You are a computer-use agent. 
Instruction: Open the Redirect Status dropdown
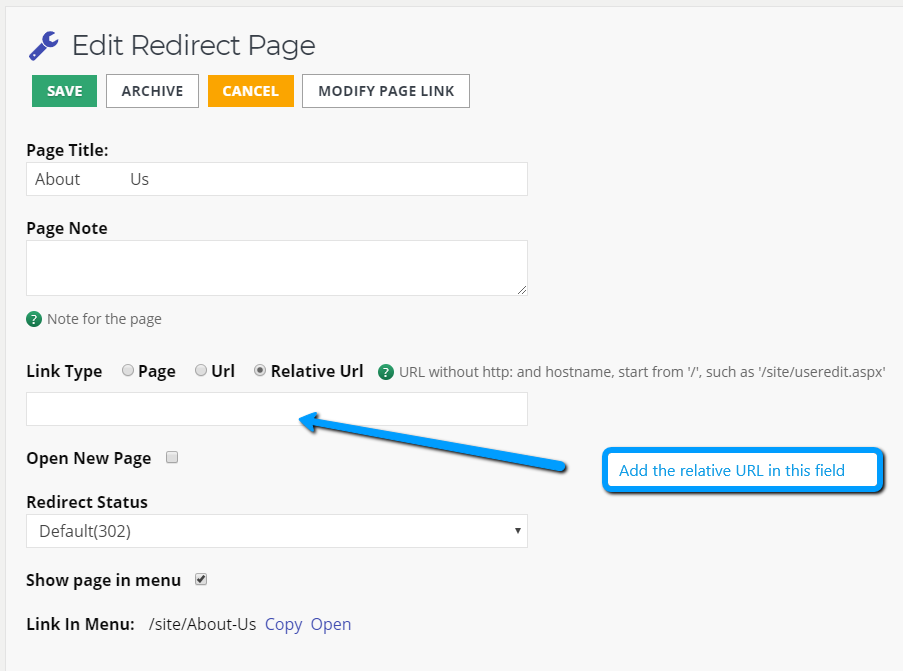click(x=276, y=531)
